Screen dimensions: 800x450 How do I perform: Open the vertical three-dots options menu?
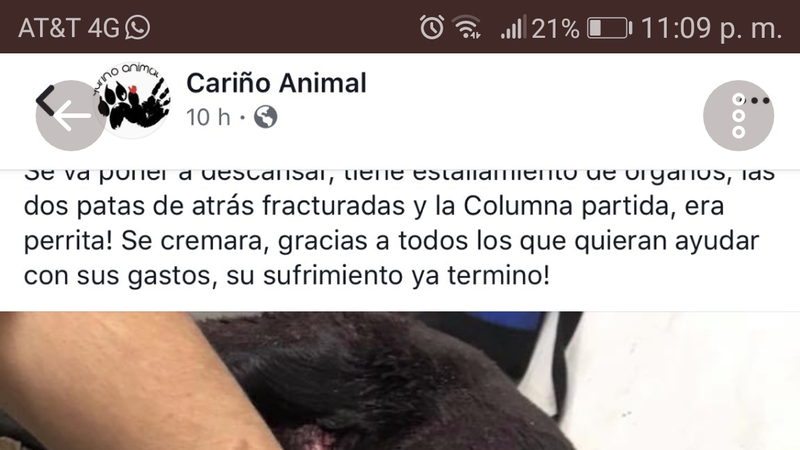(x=738, y=116)
